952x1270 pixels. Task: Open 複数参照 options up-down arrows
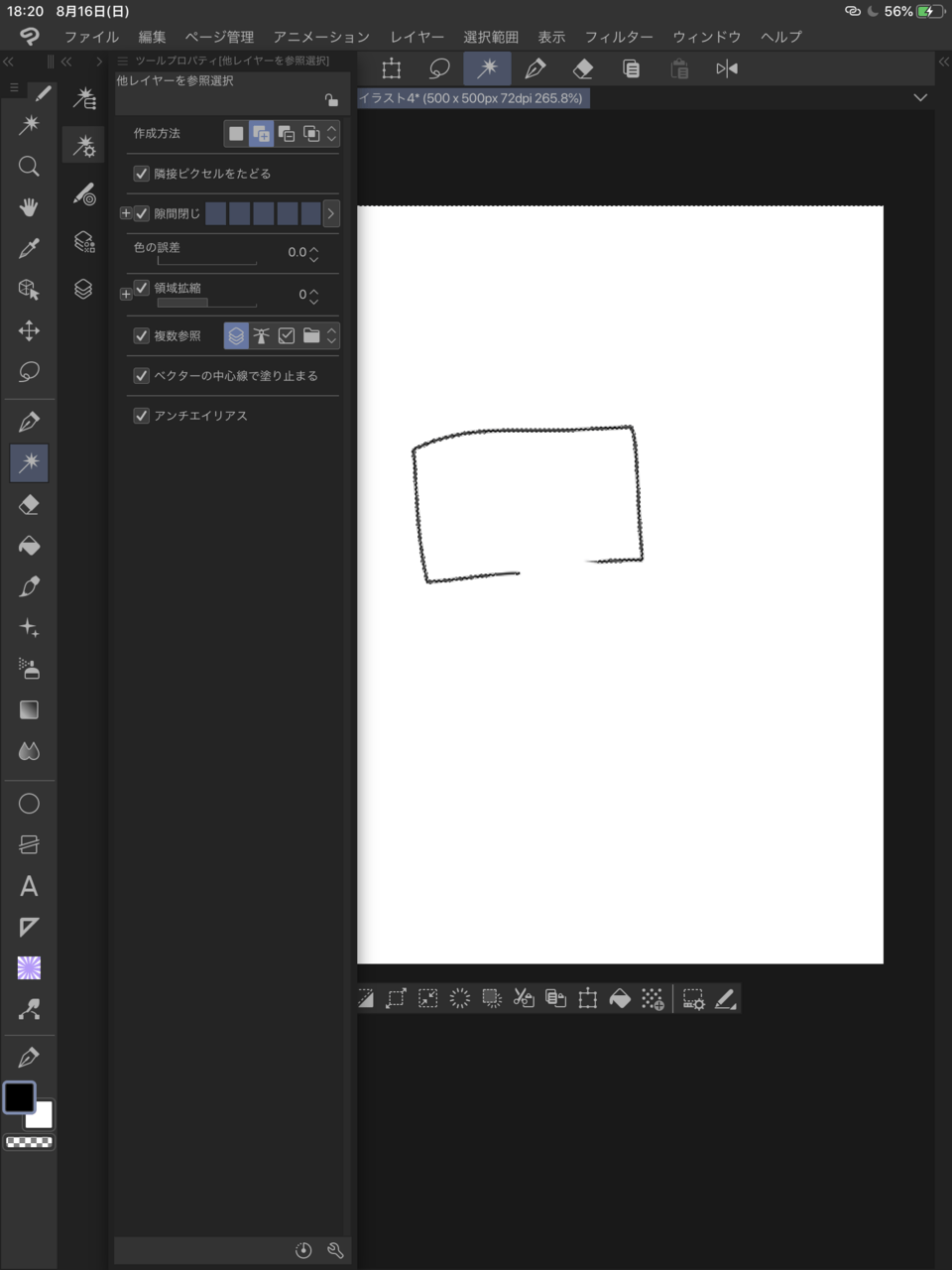[x=332, y=336]
